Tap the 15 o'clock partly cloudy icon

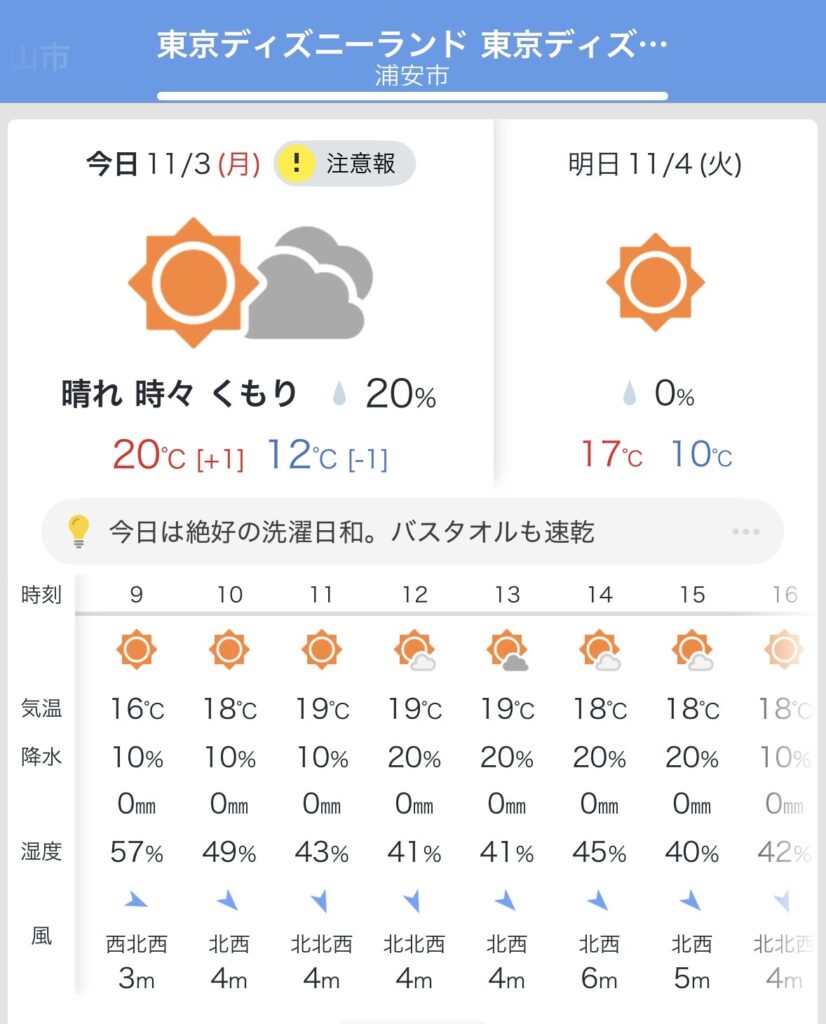click(693, 651)
